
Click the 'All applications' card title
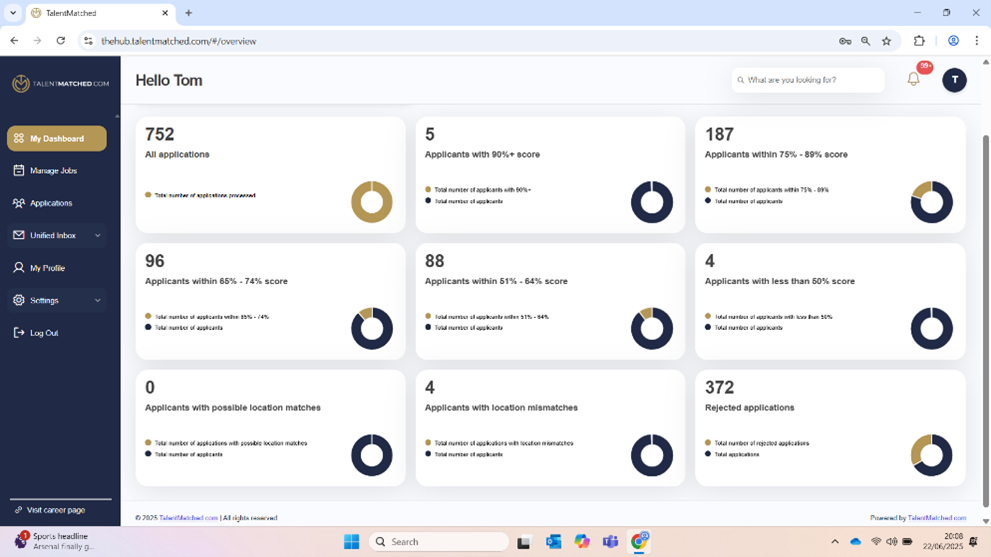177,154
